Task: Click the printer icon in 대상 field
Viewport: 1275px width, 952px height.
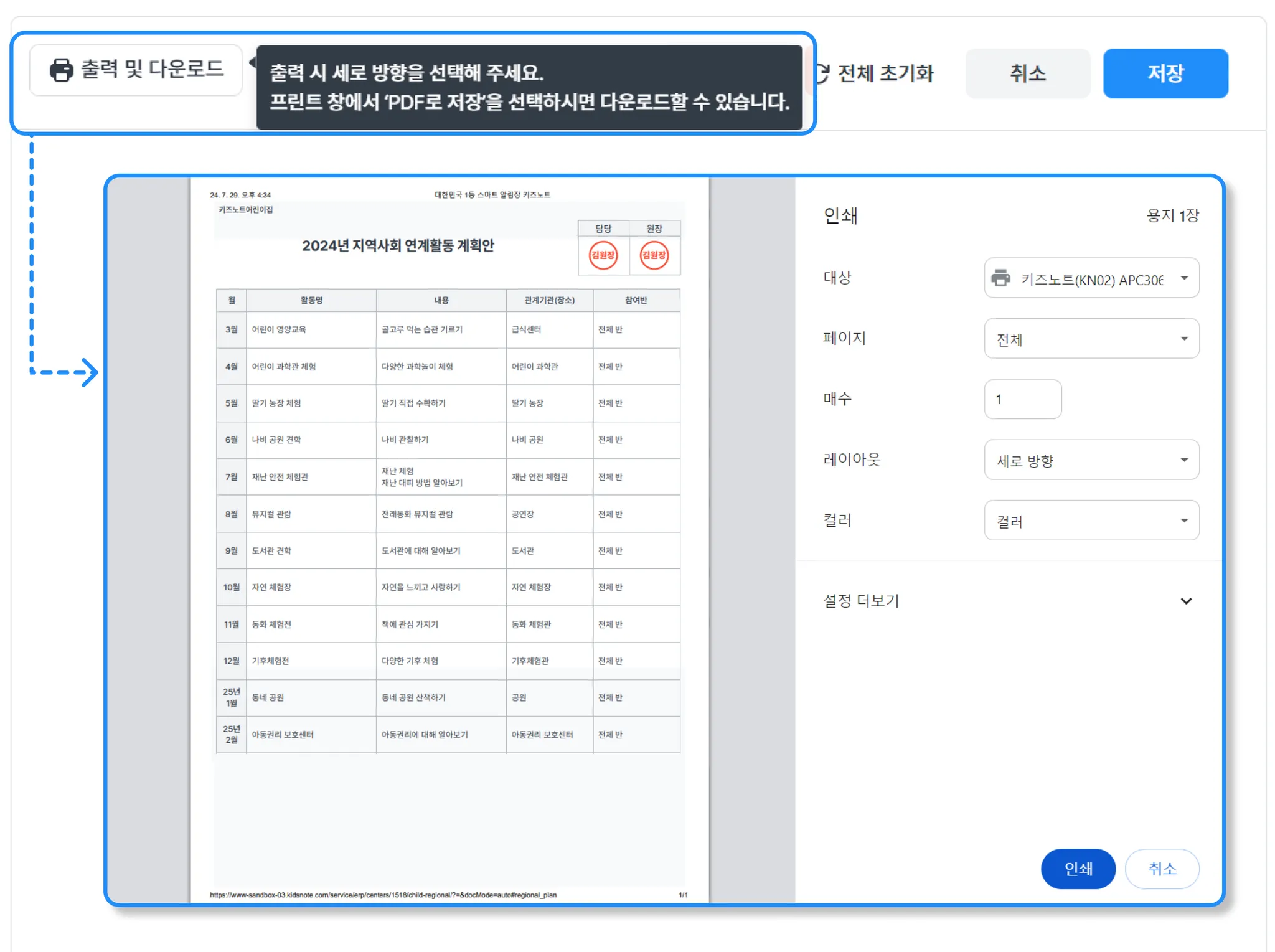Action: click(x=1000, y=278)
